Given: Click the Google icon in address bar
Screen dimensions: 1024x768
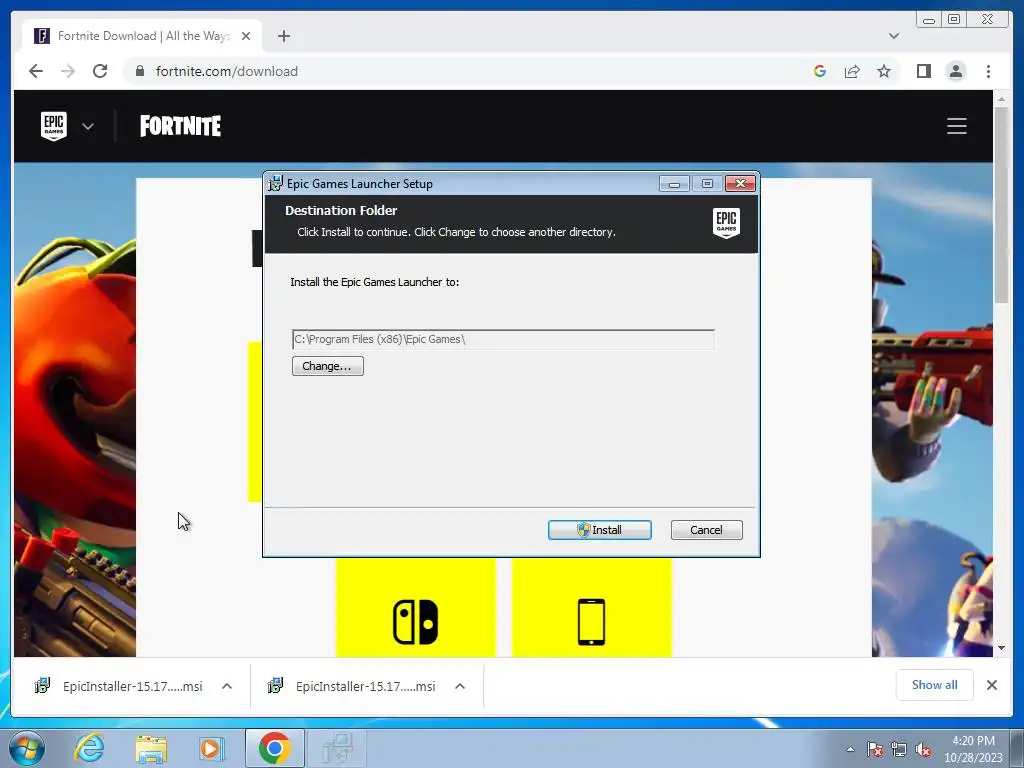Looking at the screenshot, I should (x=820, y=71).
